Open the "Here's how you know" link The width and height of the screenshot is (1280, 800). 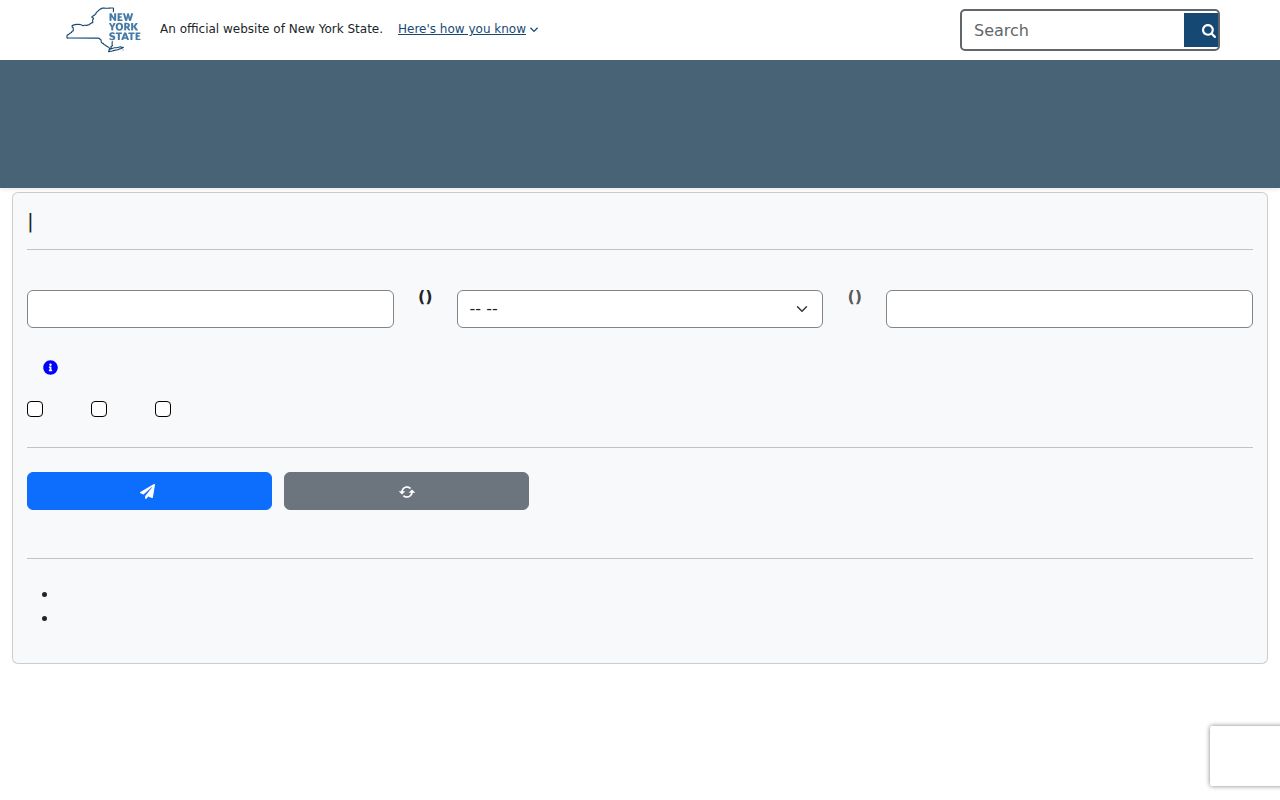(462, 29)
